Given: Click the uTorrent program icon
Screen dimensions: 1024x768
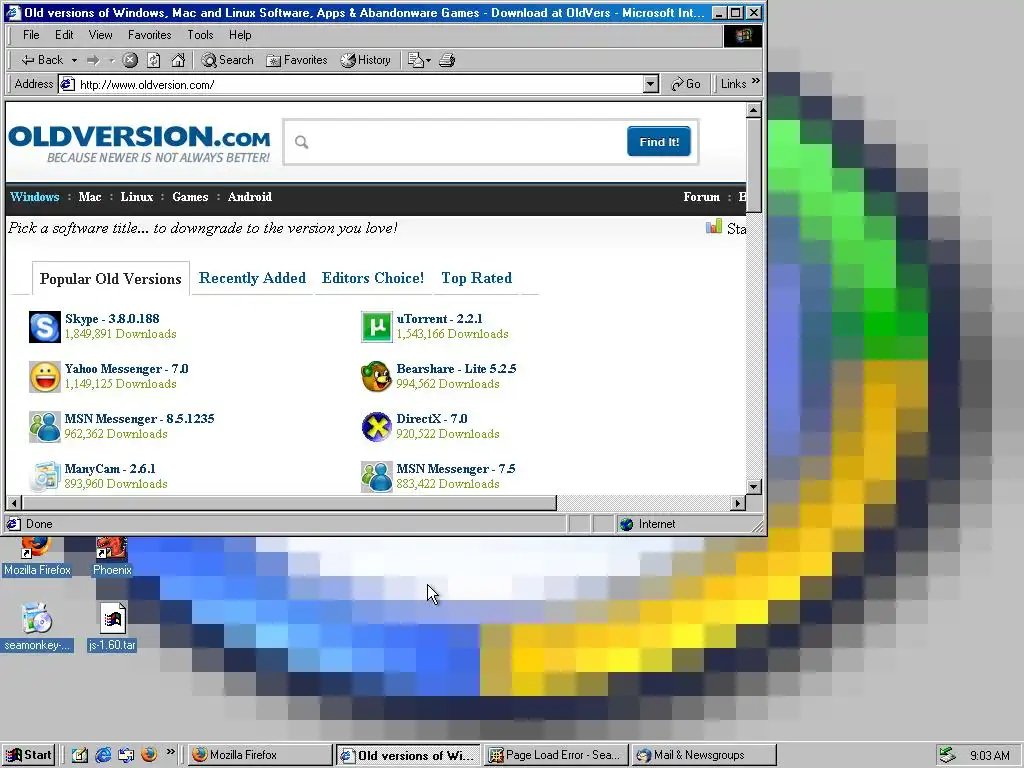Looking at the screenshot, I should (377, 327).
